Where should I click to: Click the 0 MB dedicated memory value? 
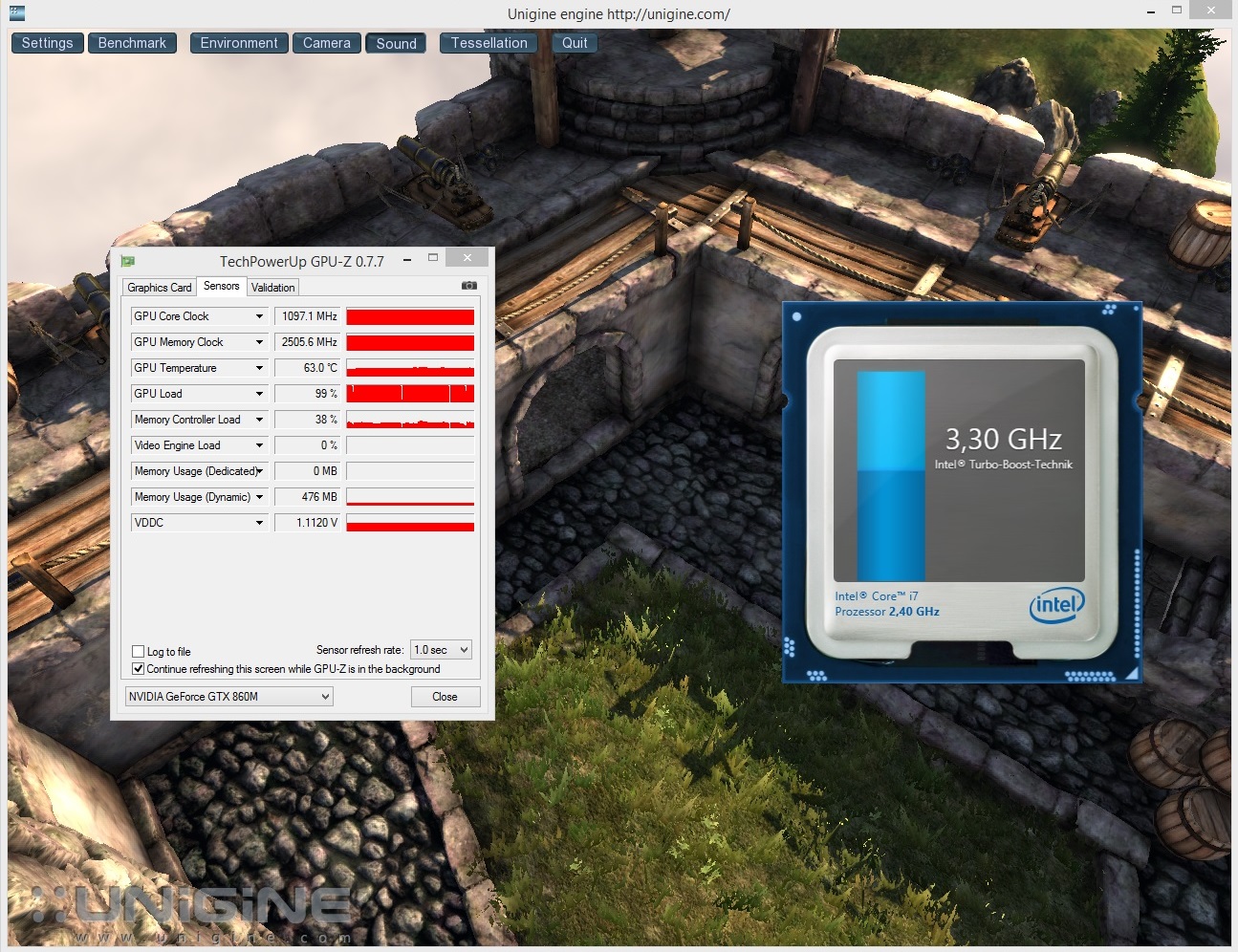307,471
